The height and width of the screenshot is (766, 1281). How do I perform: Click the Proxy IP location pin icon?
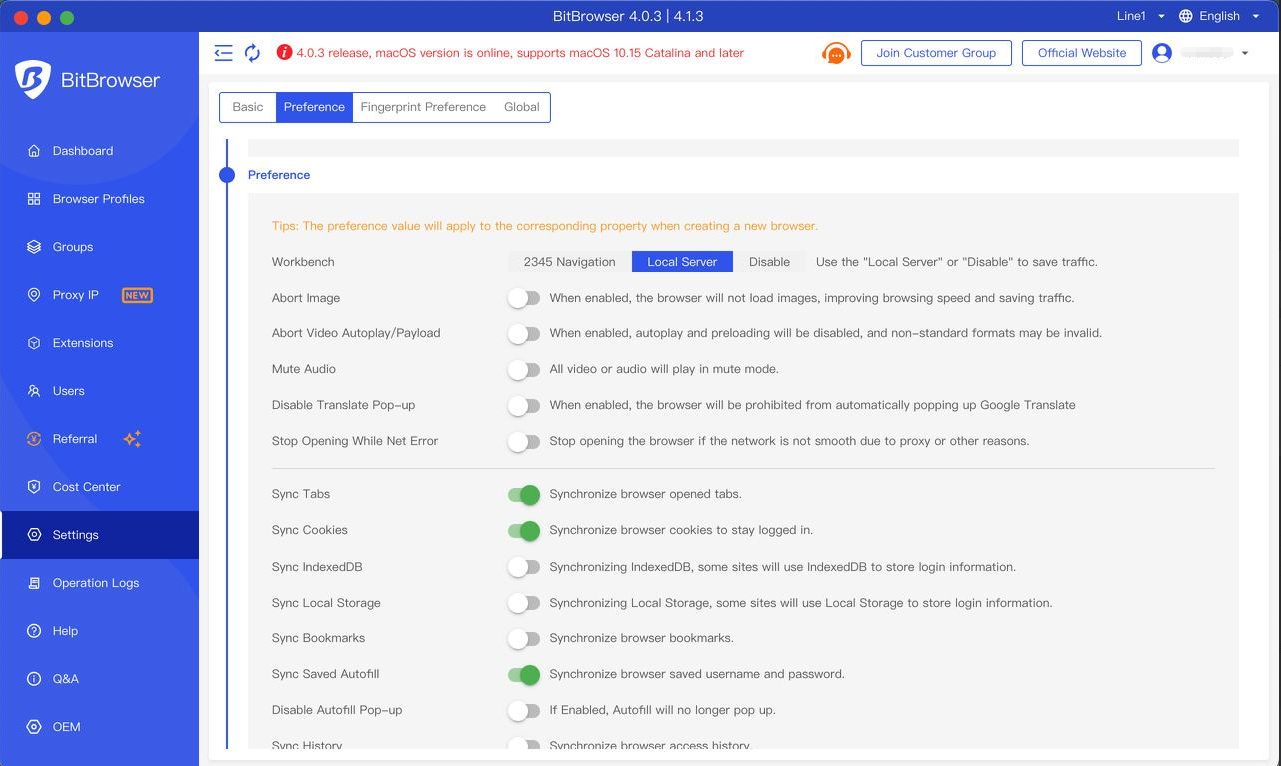34,295
